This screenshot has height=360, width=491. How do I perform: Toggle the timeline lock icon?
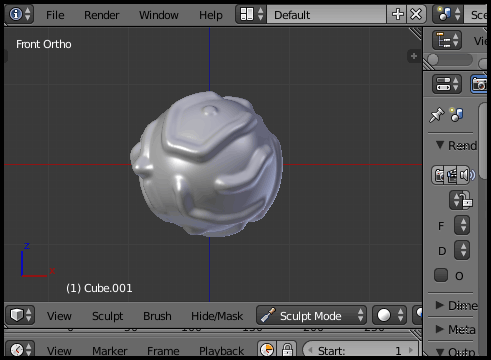(x=287, y=350)
